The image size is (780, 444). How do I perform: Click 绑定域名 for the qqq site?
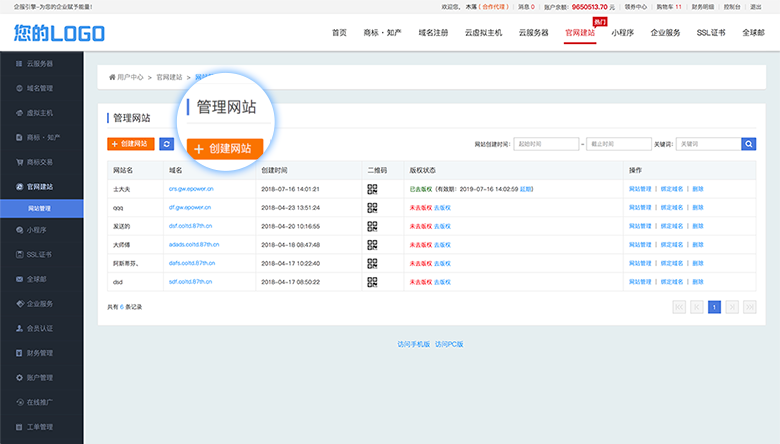pos(672,207)
